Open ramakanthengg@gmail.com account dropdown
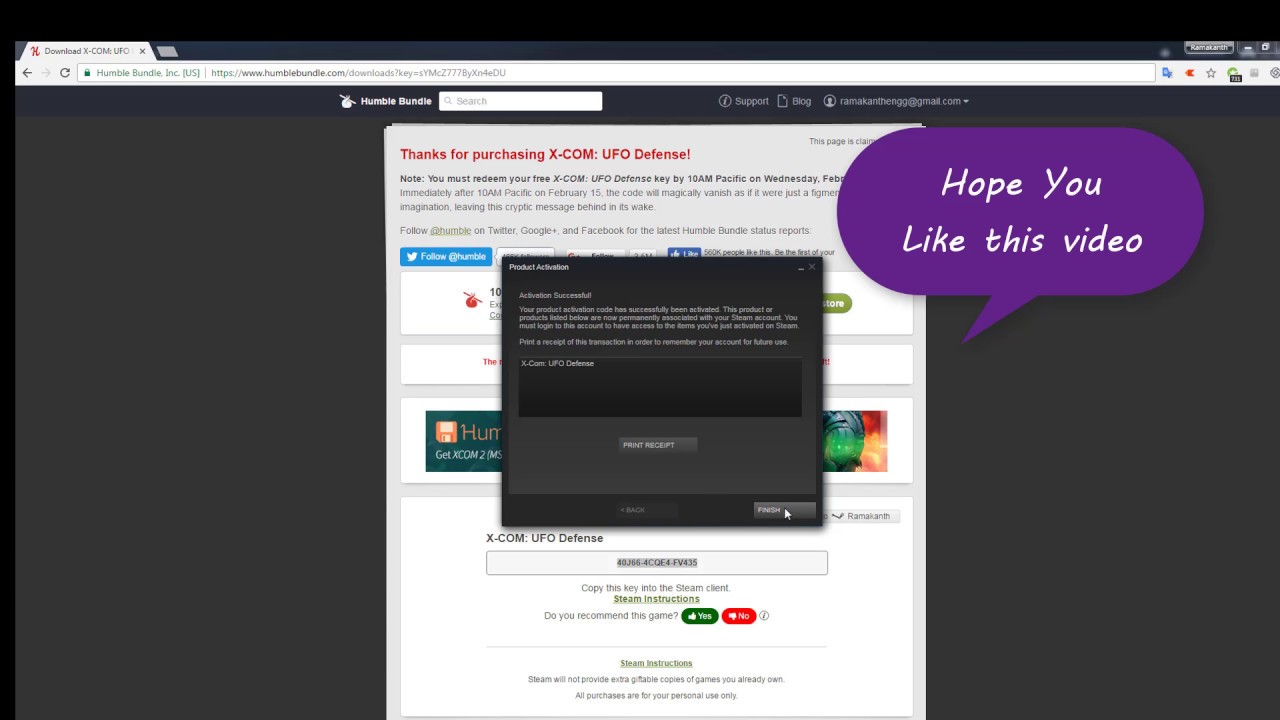This screenshot has height=720, width=1280. coord(896,101)
